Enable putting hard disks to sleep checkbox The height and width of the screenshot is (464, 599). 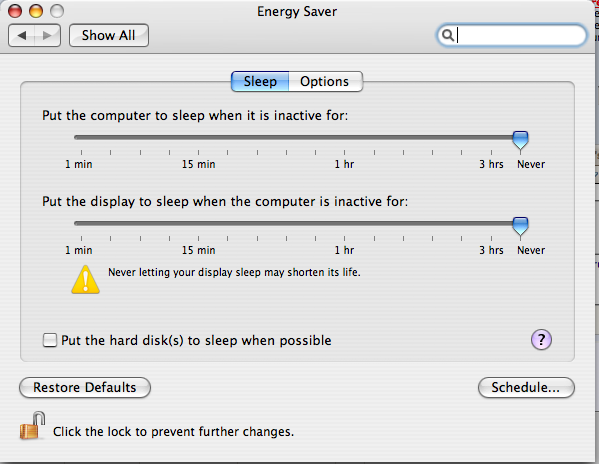point(50,340)
